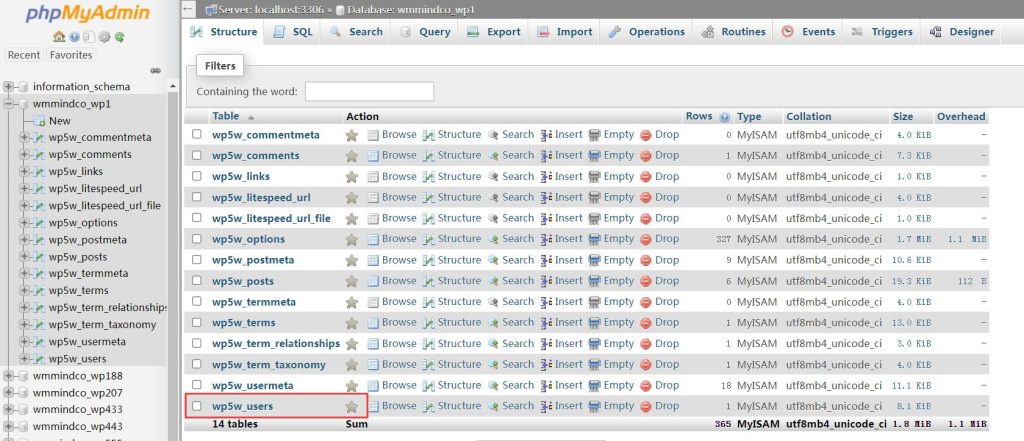The height and width of the screenshot is (441, 1024).
Task: Click the favorite star for wp5w_users
Action: click(351, 407)
